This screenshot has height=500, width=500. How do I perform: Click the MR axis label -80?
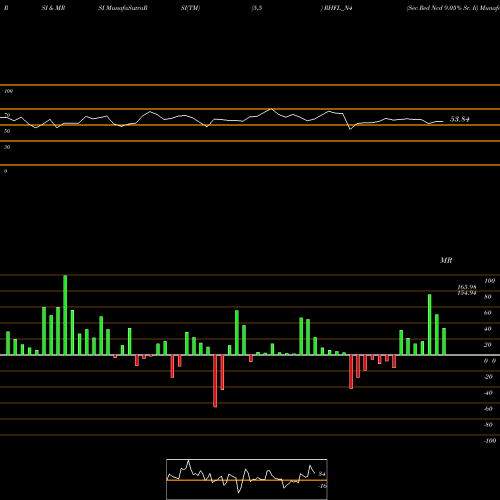488,425
